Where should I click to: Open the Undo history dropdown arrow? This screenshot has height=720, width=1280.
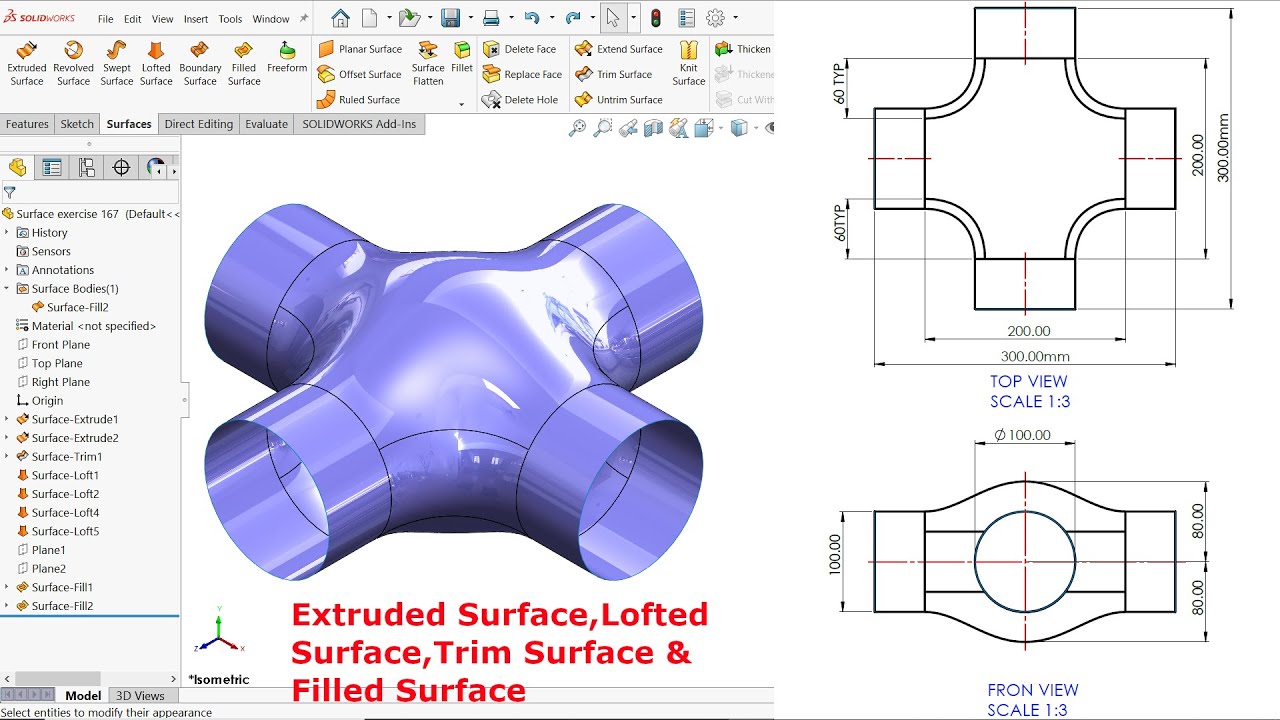[552, 18]
